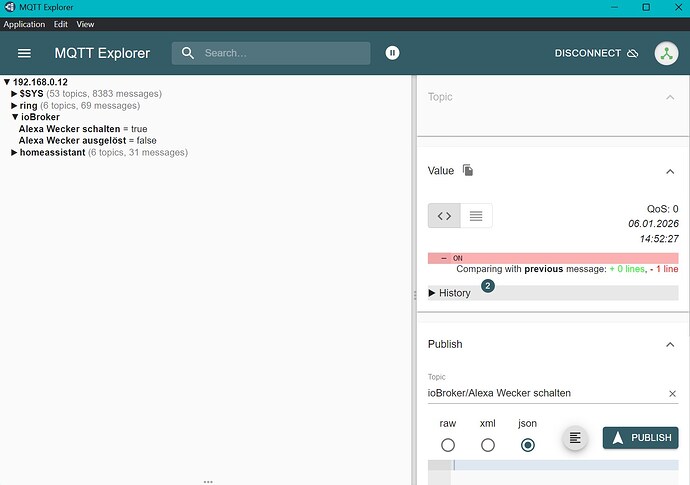Collapse the Publish panel chevron
The height and width of the screenshot is (485, 690).
point(670,345)
